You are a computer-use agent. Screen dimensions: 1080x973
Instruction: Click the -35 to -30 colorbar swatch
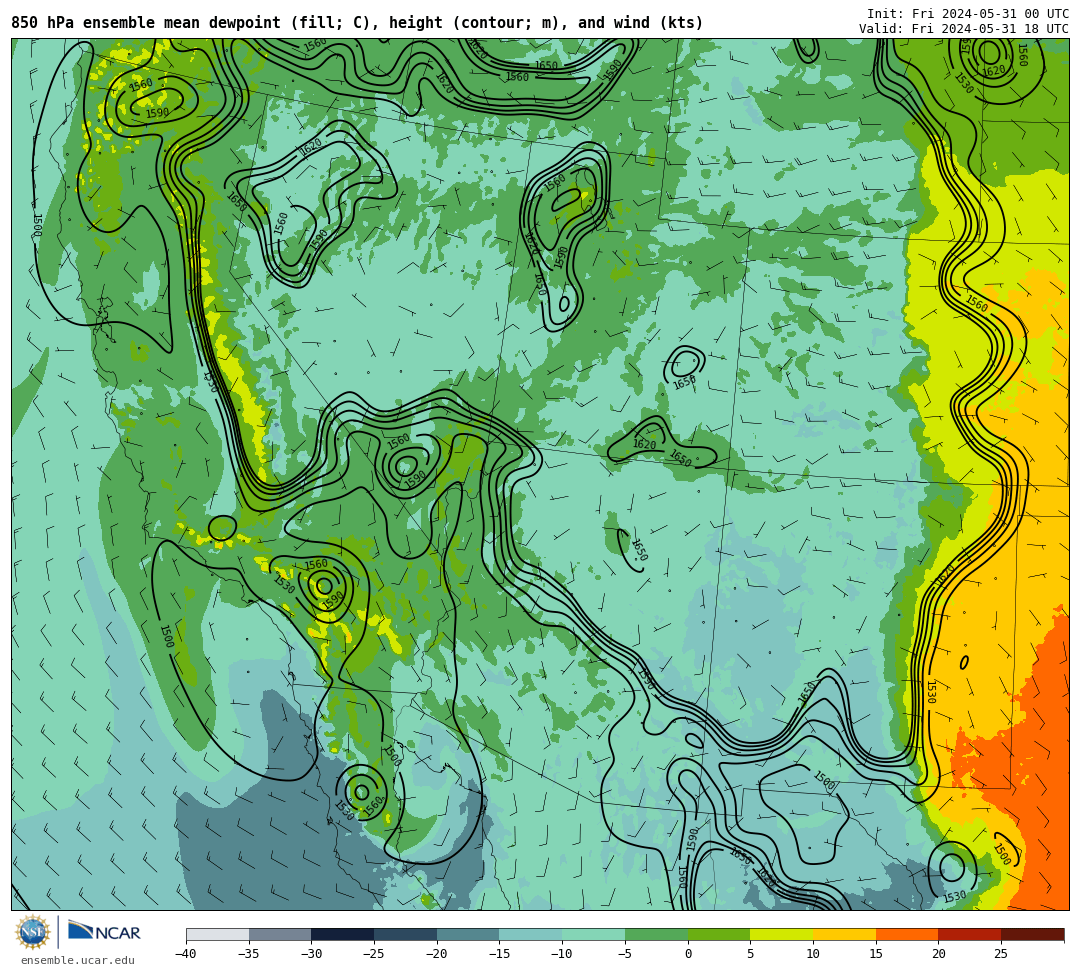tap(280, 934)
